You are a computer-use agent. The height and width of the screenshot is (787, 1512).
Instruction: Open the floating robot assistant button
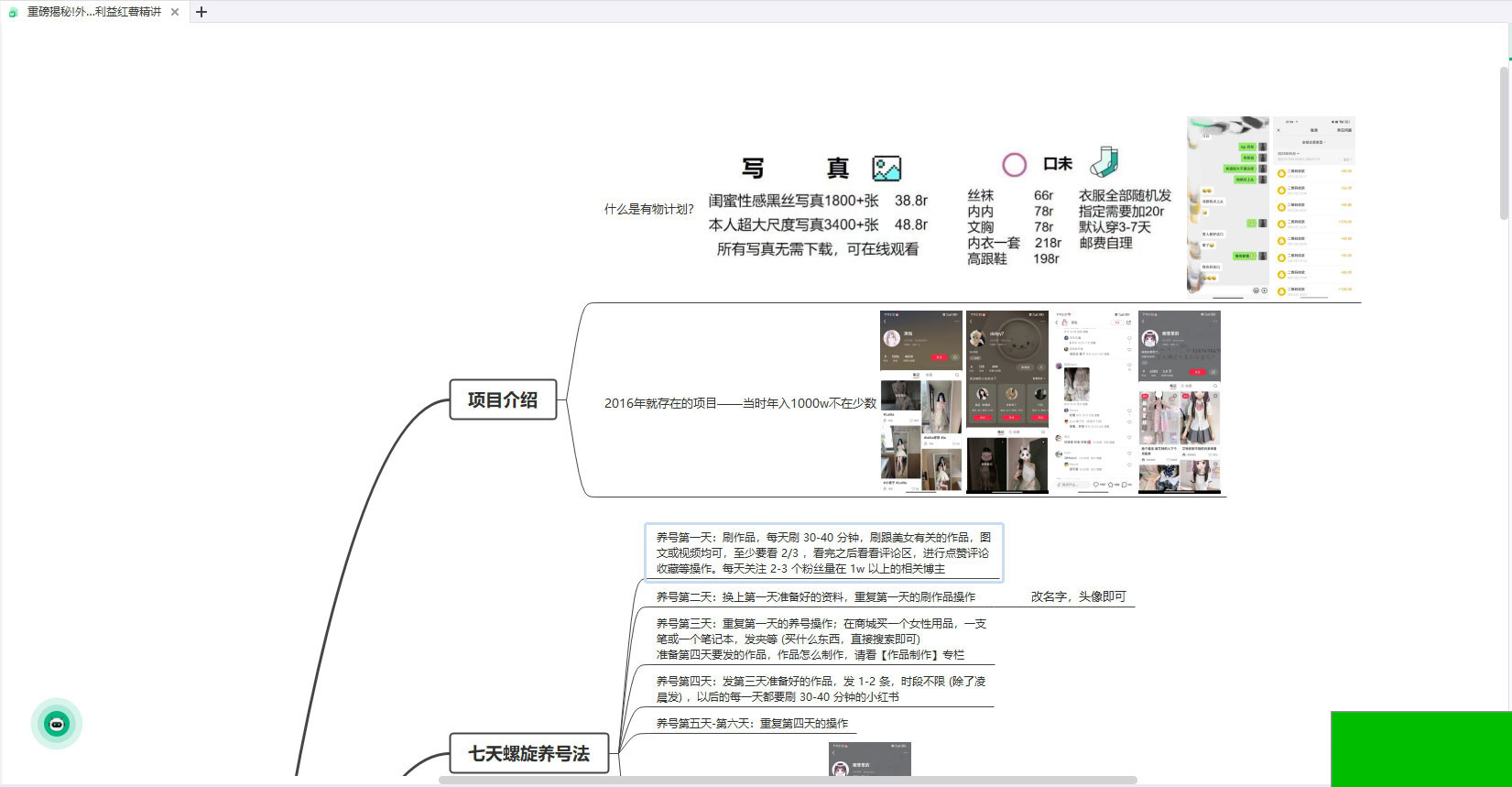pyautogui.click(x=57, y=724)
